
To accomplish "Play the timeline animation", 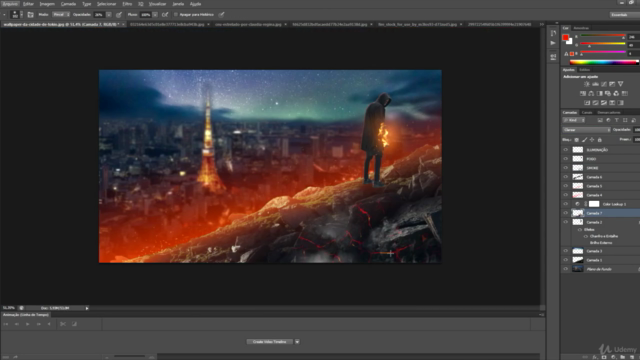I will (27, 324).
